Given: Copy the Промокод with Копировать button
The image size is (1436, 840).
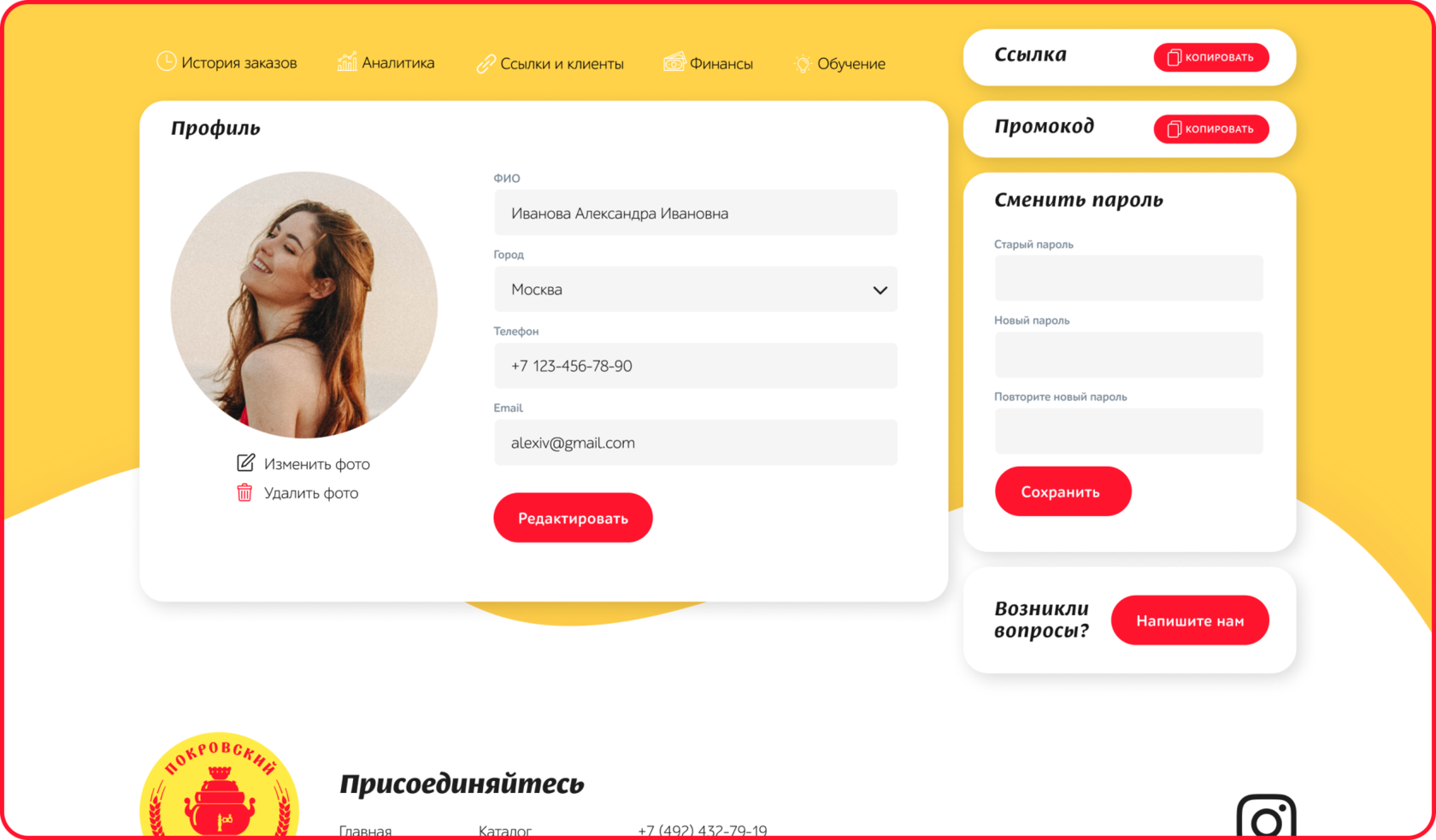Looking at the screenshot, I should (1211, 129).
